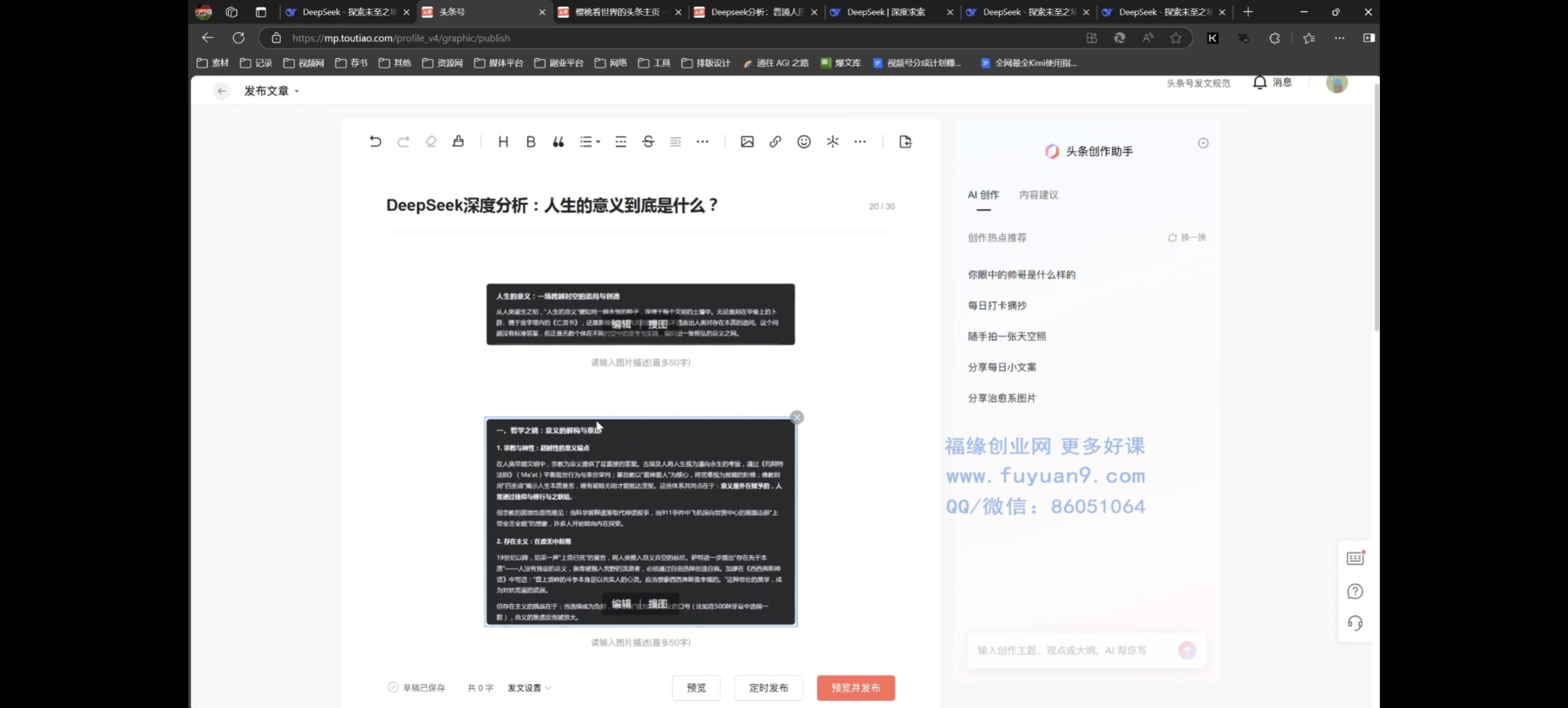Image resolution: width=1568 pixels, height=708 pixels.
Task: Click the undo arrow in editor toolbar
Action: pos(375,142)
